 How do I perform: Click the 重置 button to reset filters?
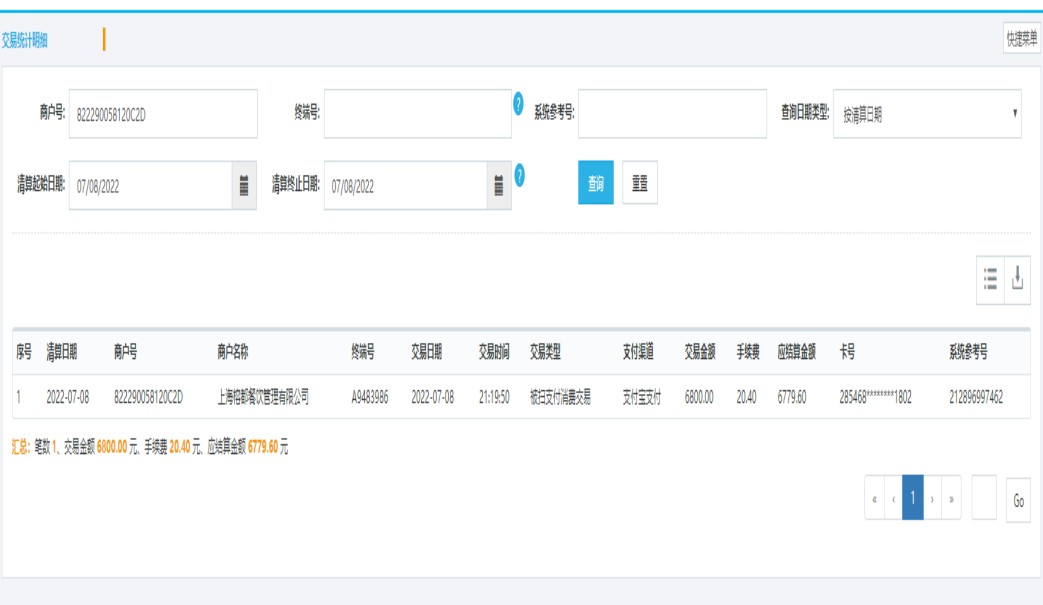click(640, 184)
